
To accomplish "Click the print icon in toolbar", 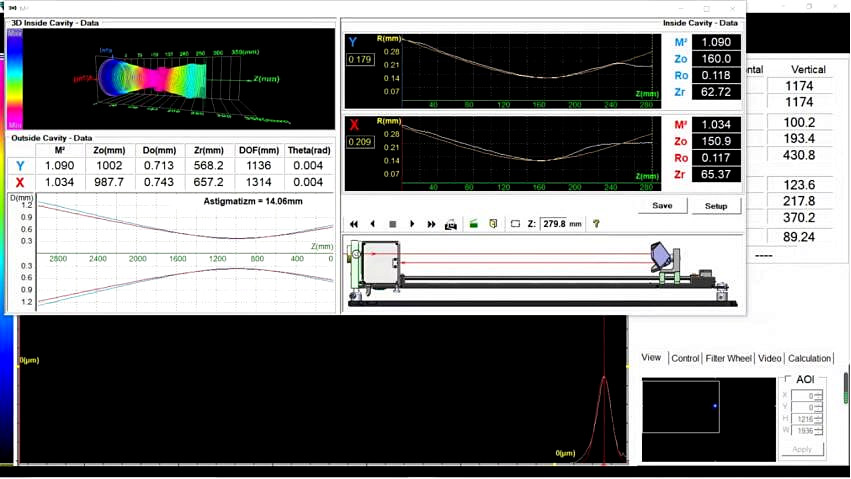I will [451, 224].
